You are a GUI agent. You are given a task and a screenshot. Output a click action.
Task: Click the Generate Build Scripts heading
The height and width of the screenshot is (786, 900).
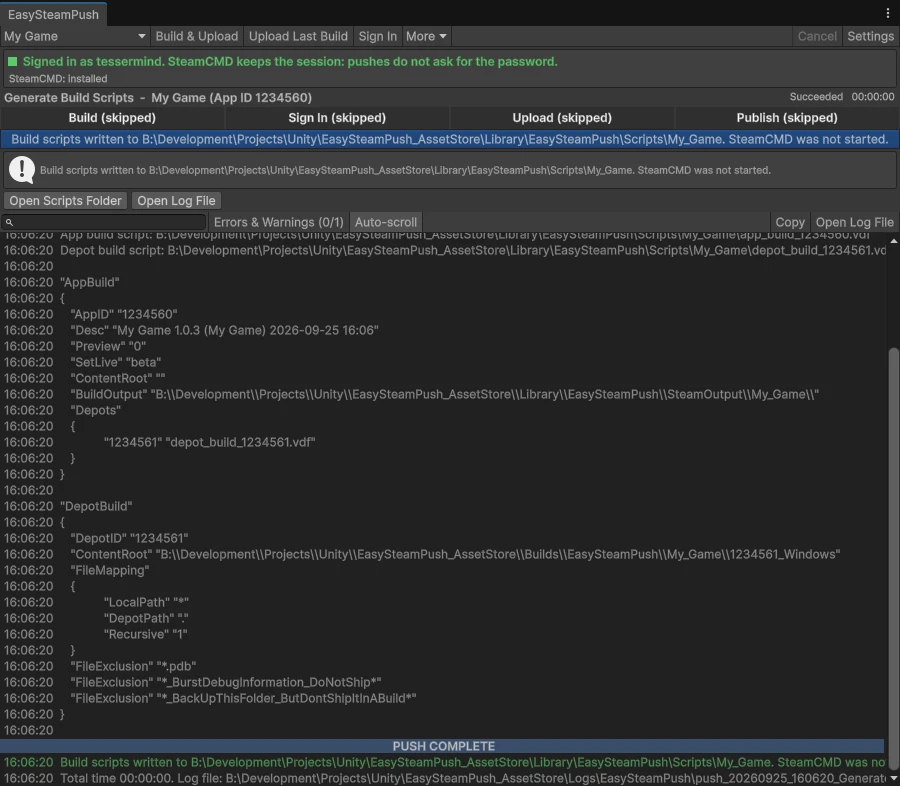point(158,98)
